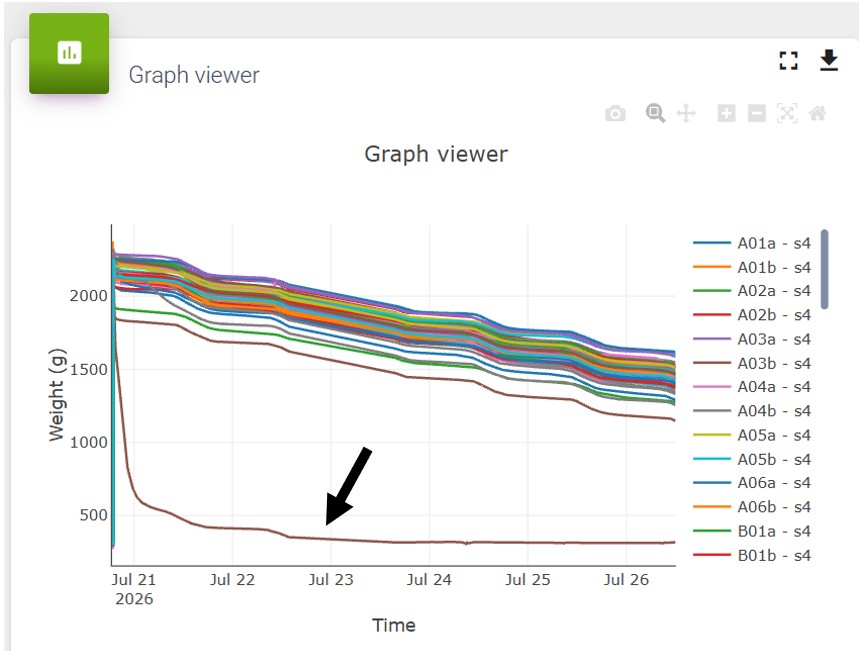Screen dimensions: 860x651
Task: Save plot as image with camera icon
Action: point(615,114)
